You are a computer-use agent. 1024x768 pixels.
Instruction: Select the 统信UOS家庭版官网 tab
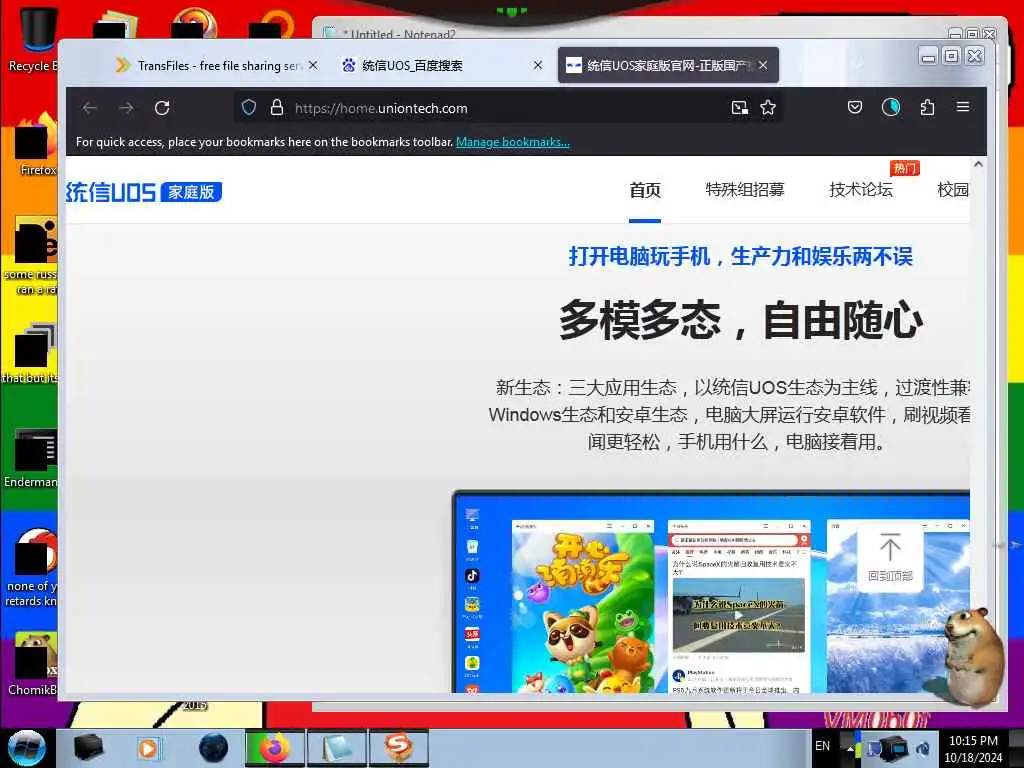[667, 65]
